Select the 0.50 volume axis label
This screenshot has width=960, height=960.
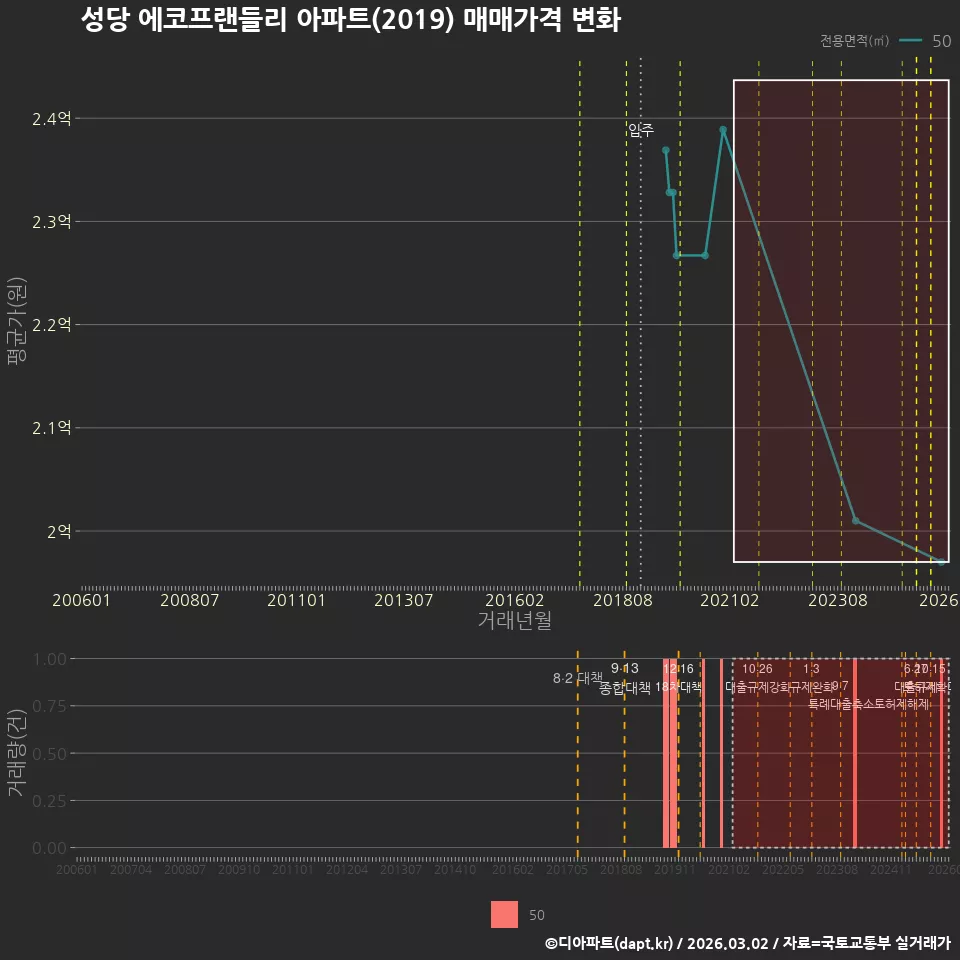(50, 754)
